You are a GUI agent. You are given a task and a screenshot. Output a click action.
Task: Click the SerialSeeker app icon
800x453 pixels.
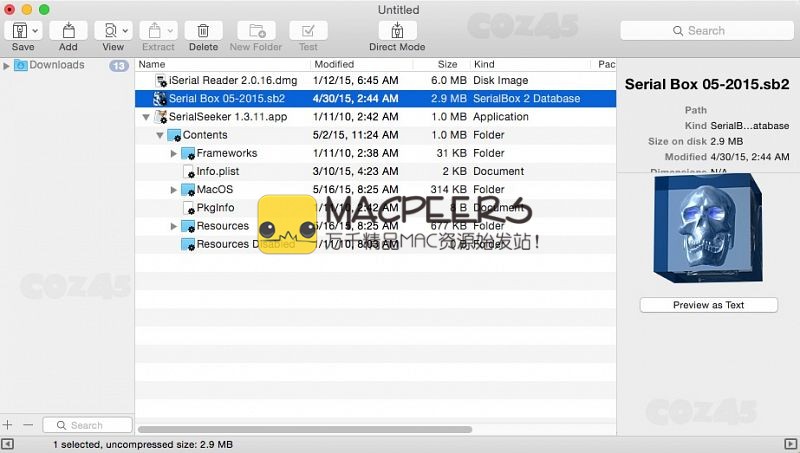tap(161, 117)
